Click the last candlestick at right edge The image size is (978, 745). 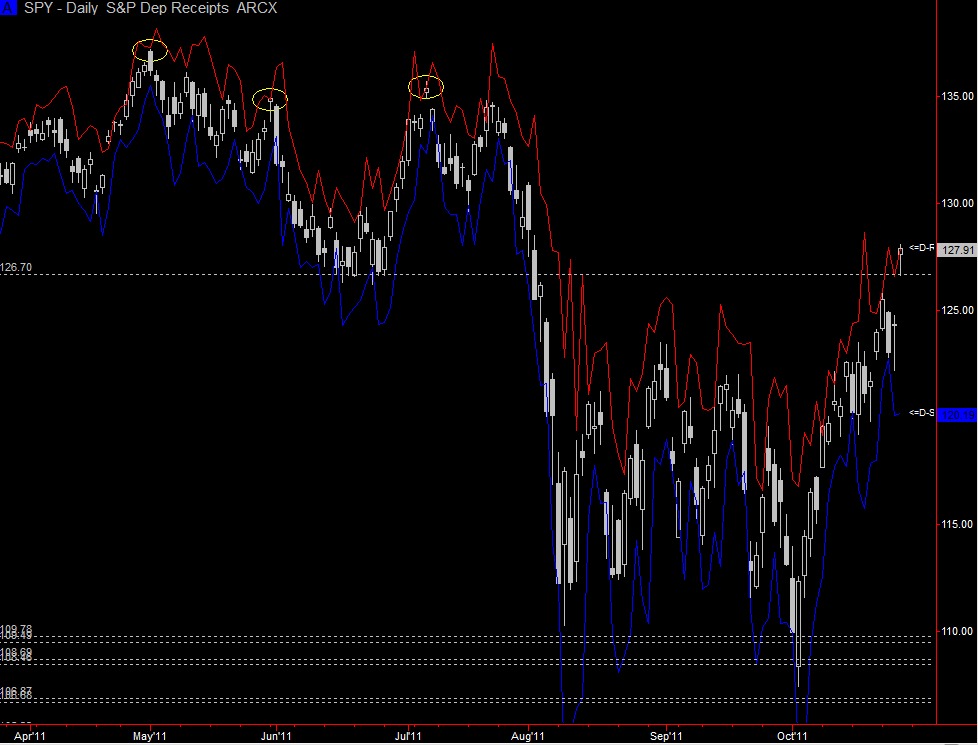900,259
